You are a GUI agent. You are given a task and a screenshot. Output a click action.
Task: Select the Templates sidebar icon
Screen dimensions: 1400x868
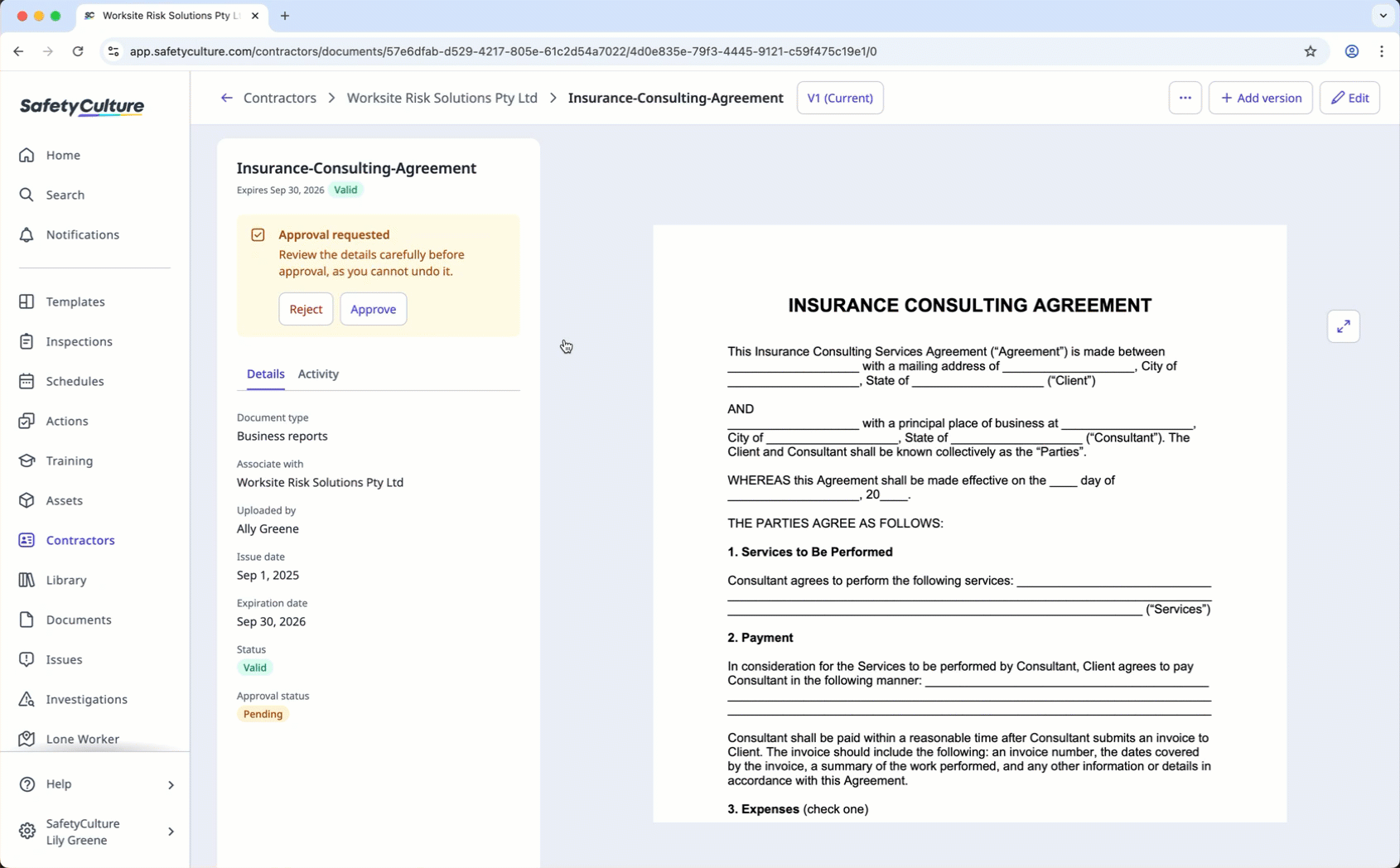(27, 301)
